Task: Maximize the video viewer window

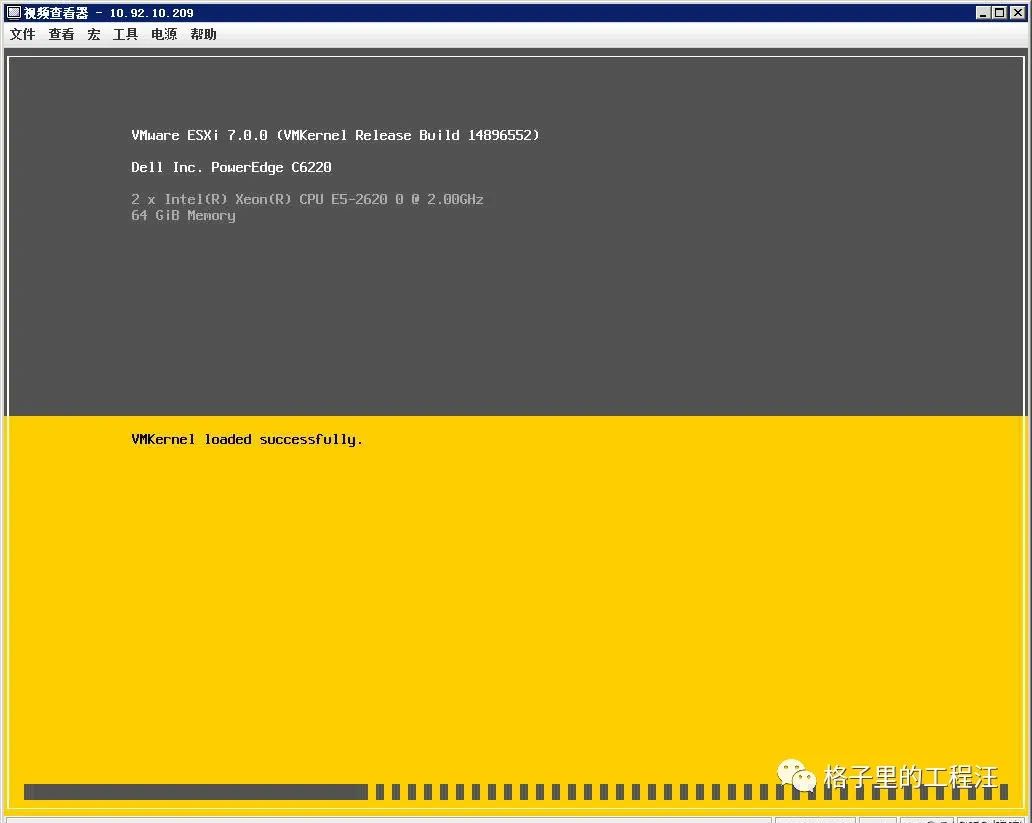Action: 1000,13
